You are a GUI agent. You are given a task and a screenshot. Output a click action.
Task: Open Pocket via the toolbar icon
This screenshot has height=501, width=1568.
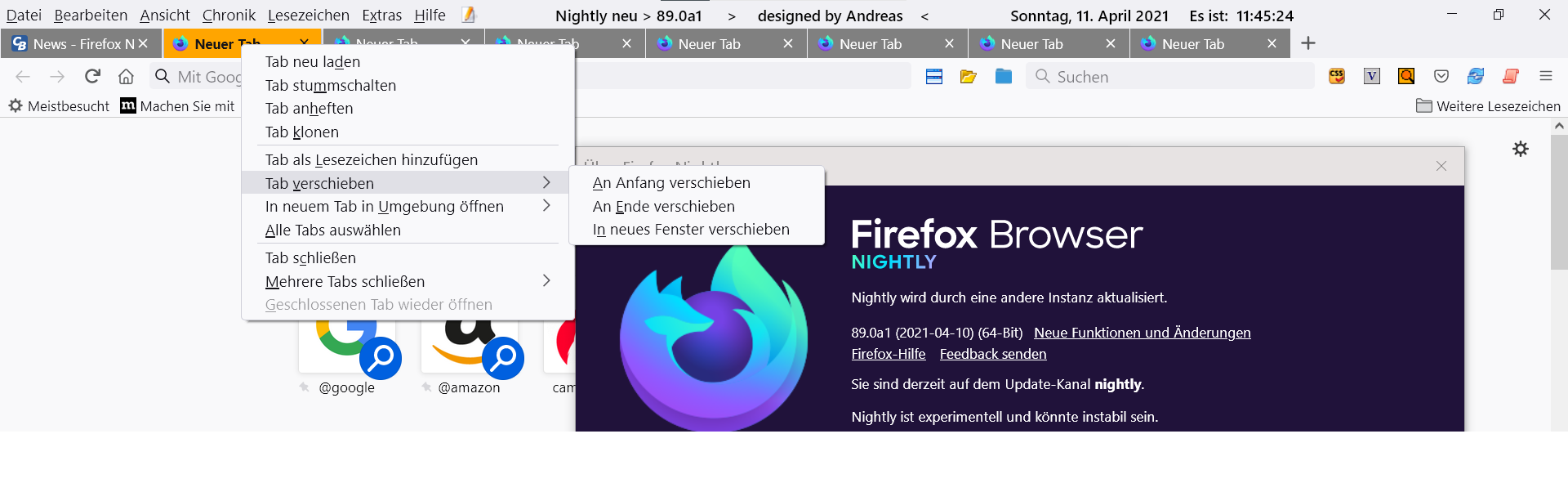pyautogui.click(x=1441, y=76)
